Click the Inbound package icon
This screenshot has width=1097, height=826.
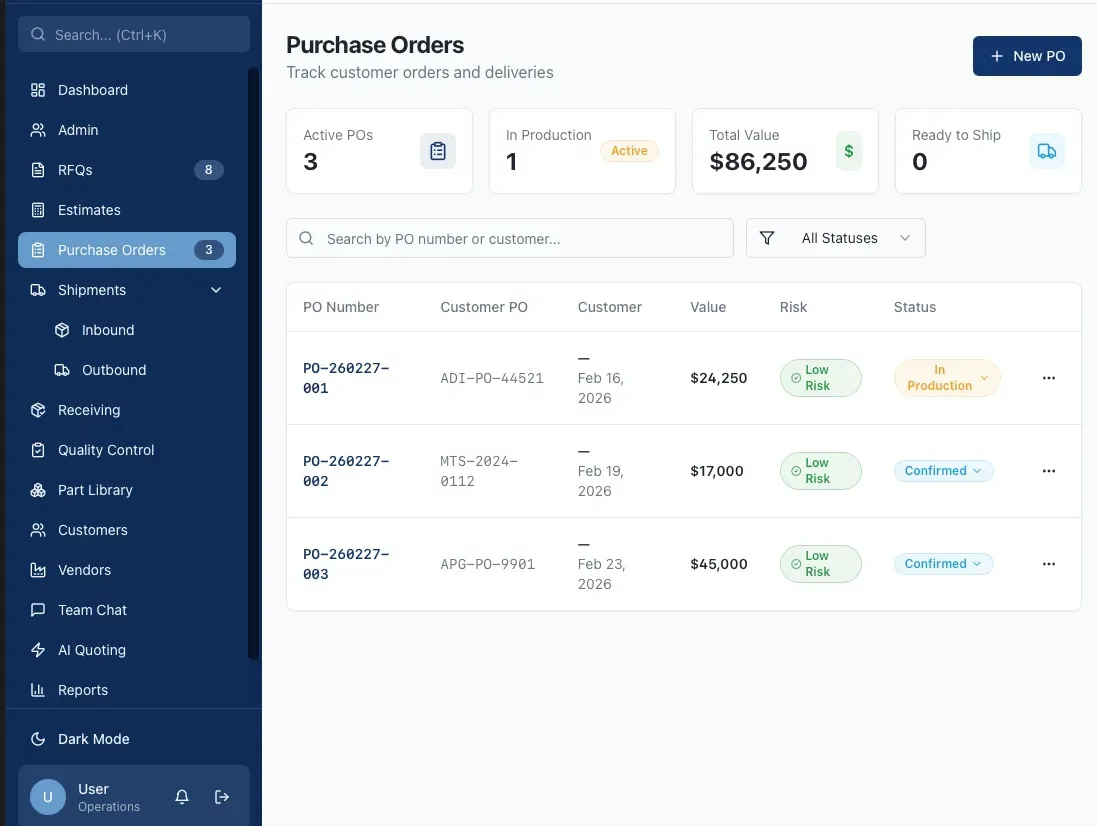click(x=62, y=330)
